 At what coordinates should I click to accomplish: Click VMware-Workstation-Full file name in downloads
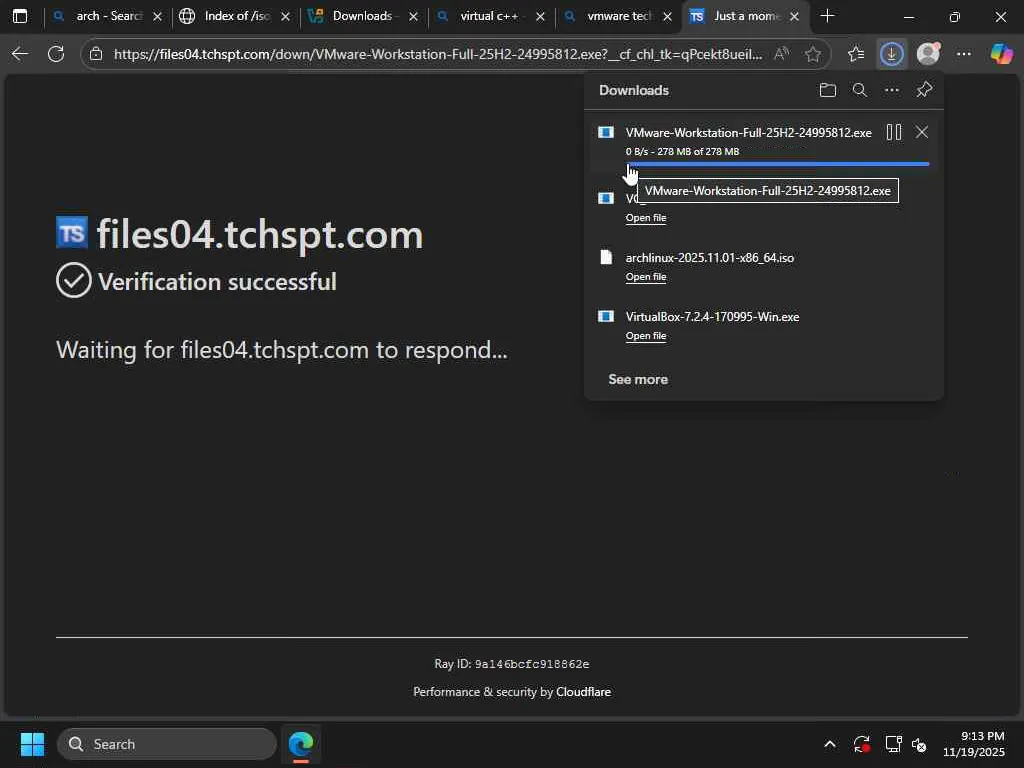(x=748, y=133)
